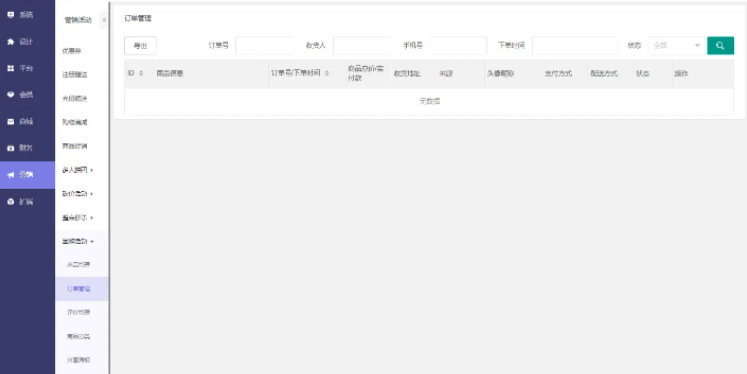Sort the table by ID column arrows
The width and height of the screenshot is (747, 374).
(x=141, y=73)
